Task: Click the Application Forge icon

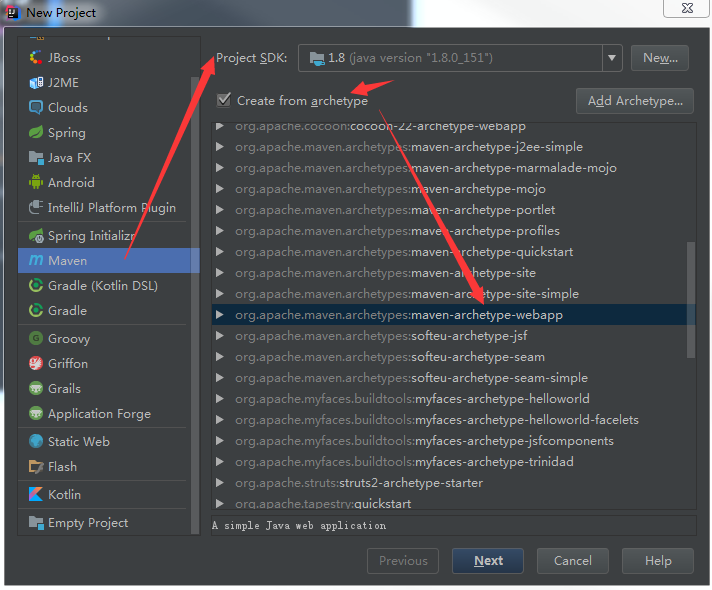Action: (36, 413)
